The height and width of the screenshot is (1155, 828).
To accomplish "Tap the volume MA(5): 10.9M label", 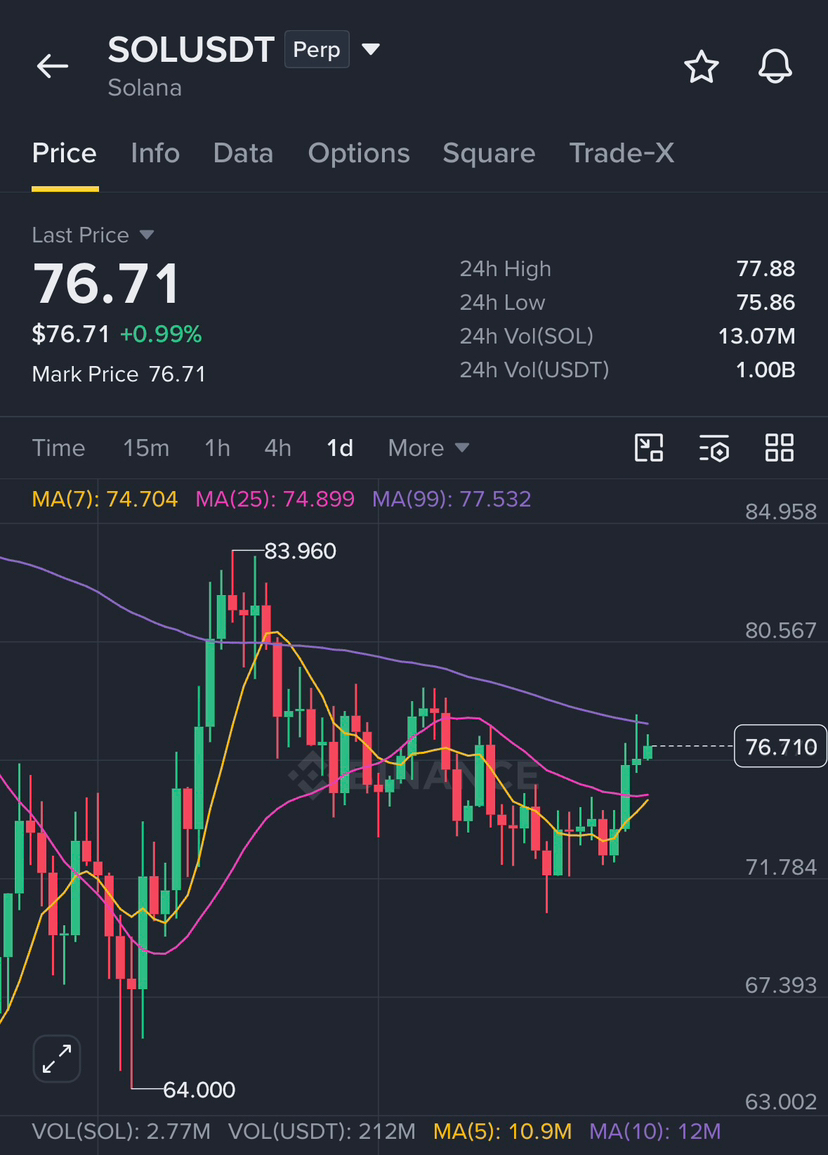I will pos(502,1131).
